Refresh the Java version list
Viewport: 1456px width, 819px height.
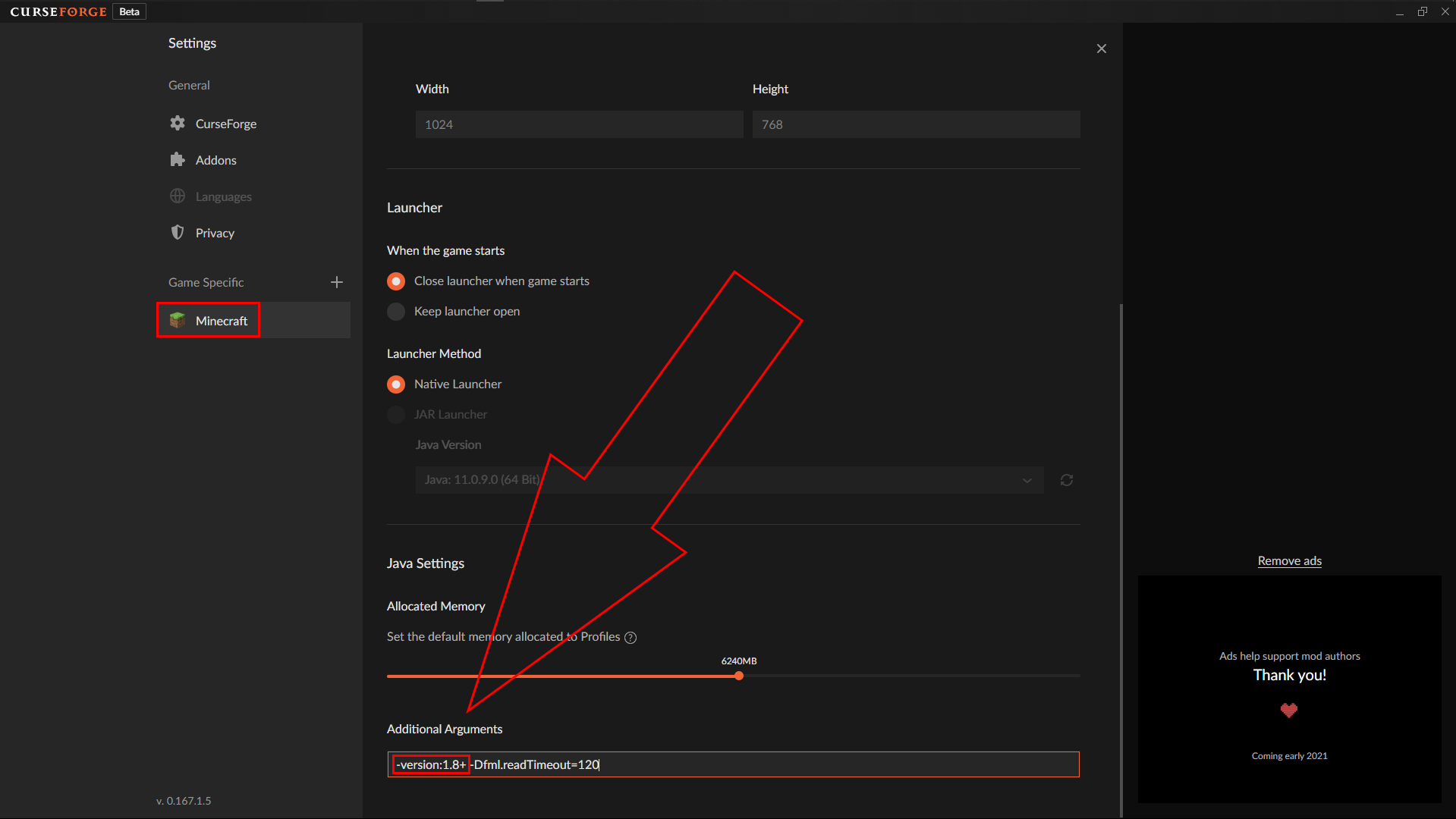(1067, 480)
